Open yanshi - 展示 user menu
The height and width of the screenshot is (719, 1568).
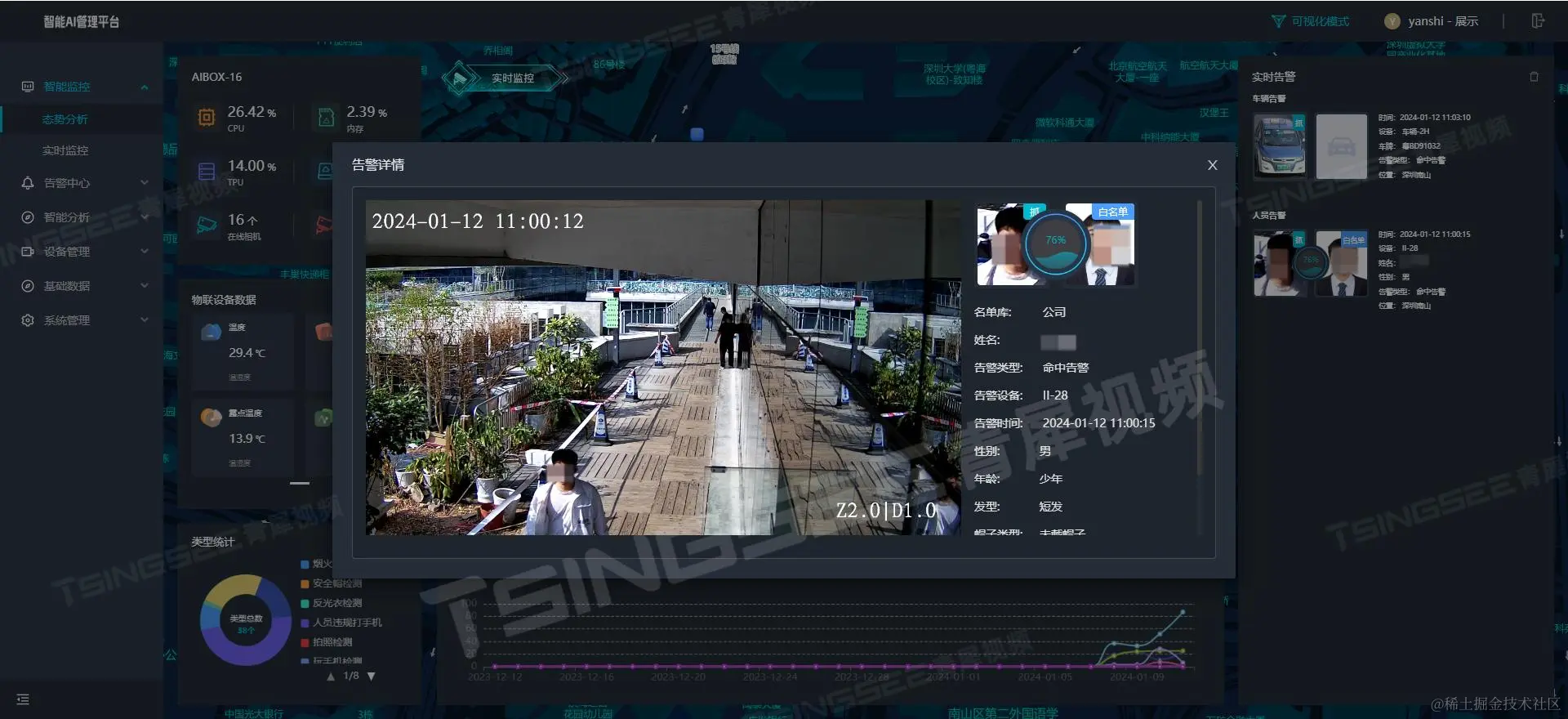[1431, 21]
